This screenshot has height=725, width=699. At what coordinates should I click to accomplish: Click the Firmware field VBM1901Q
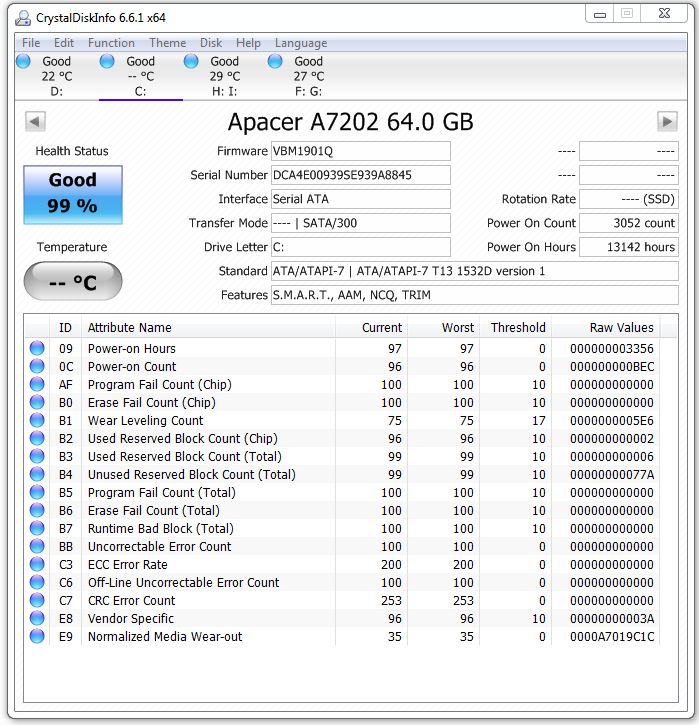click(361, 151)
